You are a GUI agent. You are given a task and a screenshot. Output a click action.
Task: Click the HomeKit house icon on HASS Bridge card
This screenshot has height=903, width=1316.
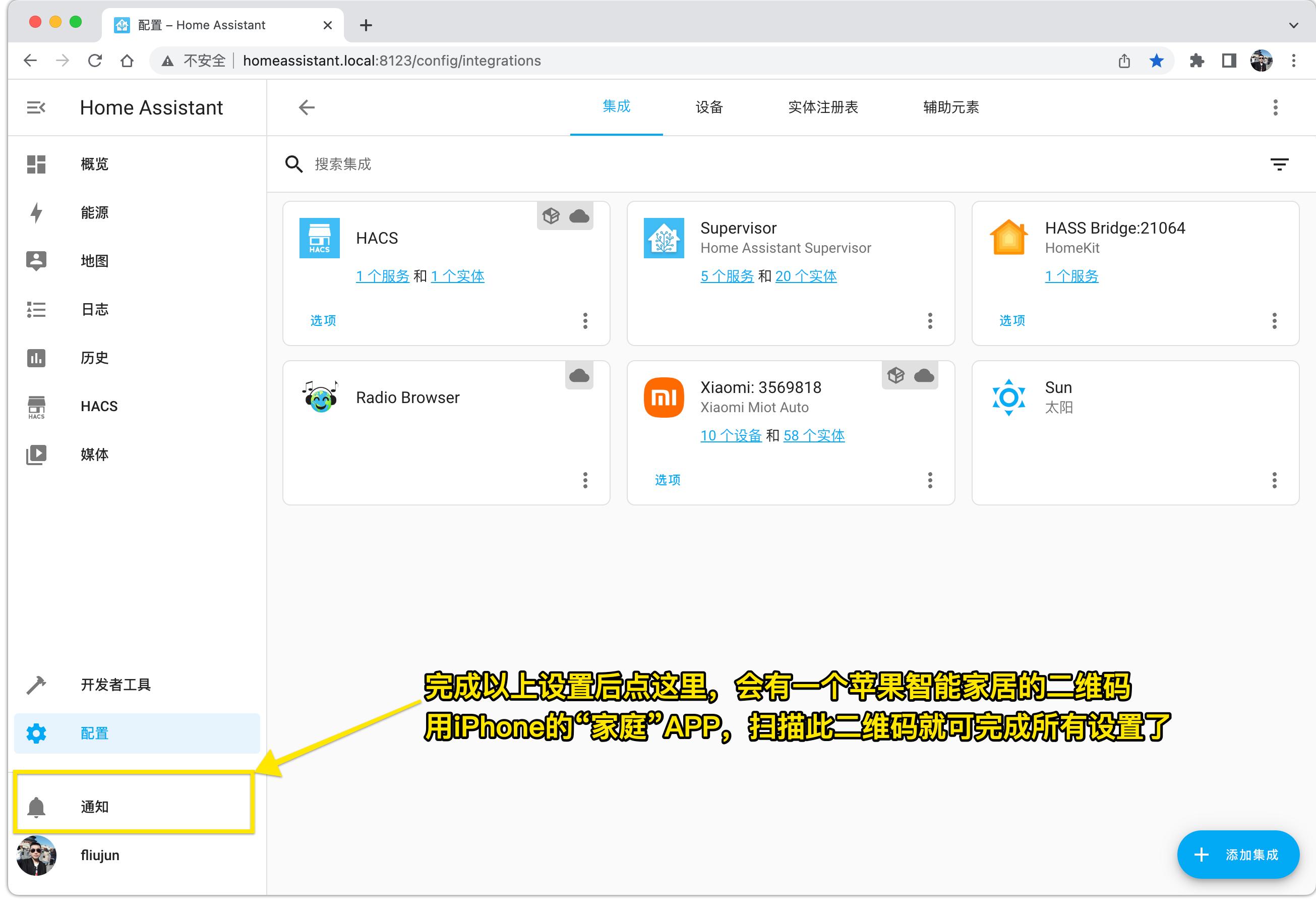click(x=1008, y=238)
